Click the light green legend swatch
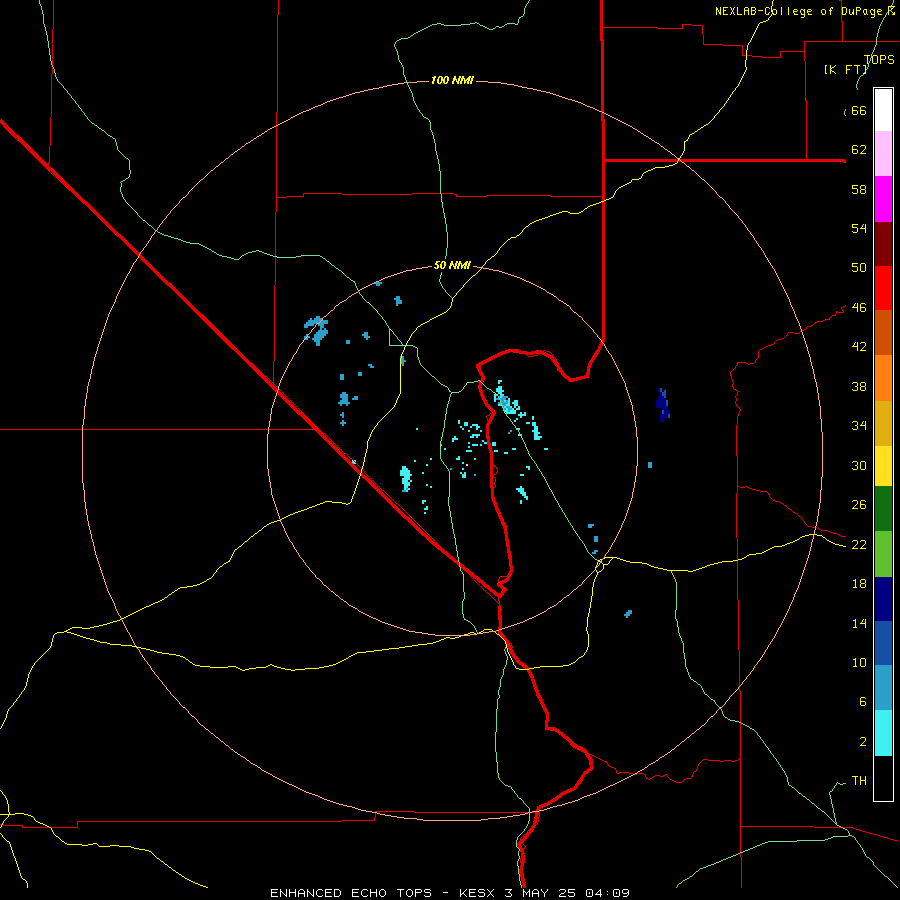Image resolution: width=900 pixels, height=900 pixels. (883, 554)
